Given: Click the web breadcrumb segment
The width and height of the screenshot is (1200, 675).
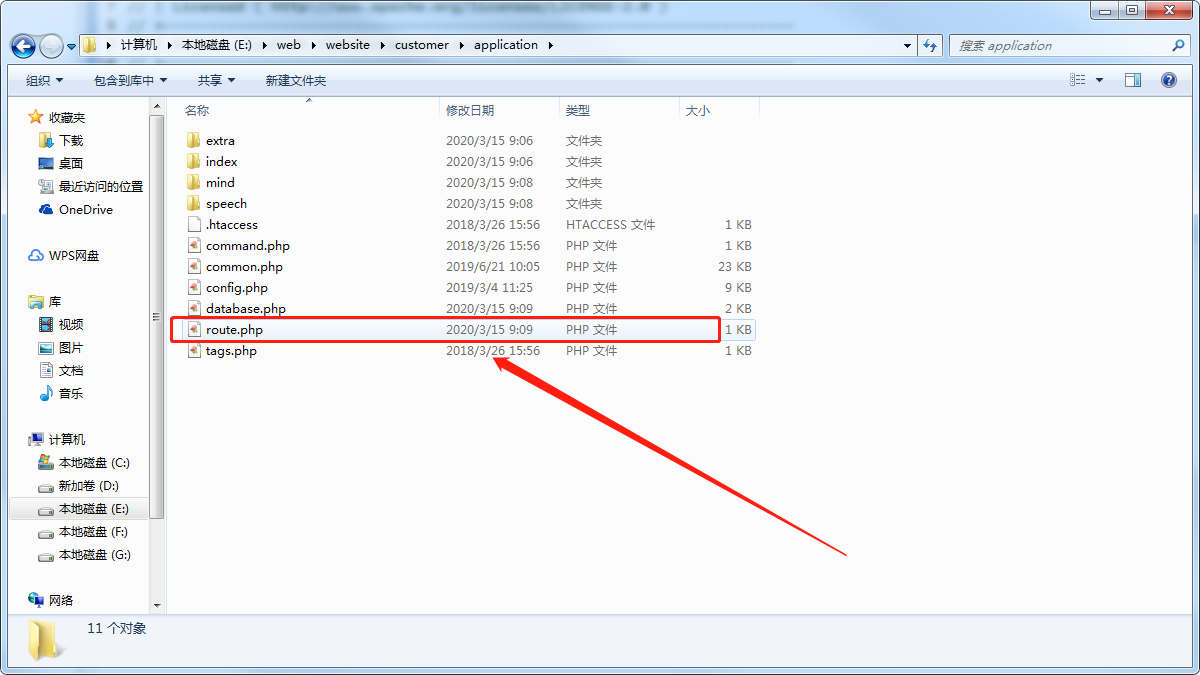Looking at the screenshot, I should [x=288, y=45].
